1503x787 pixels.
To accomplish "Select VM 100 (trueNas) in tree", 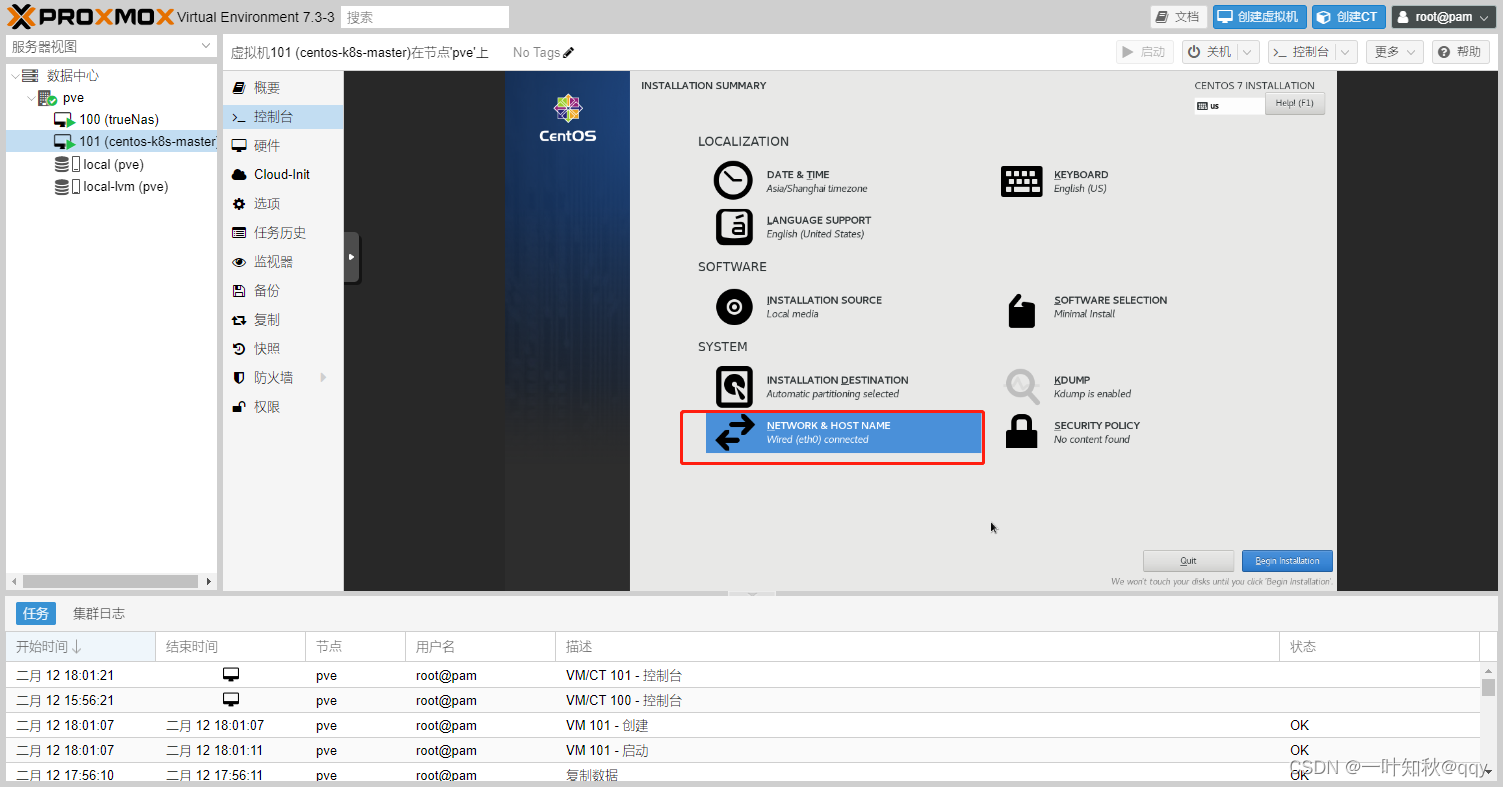I will (118, 120).
